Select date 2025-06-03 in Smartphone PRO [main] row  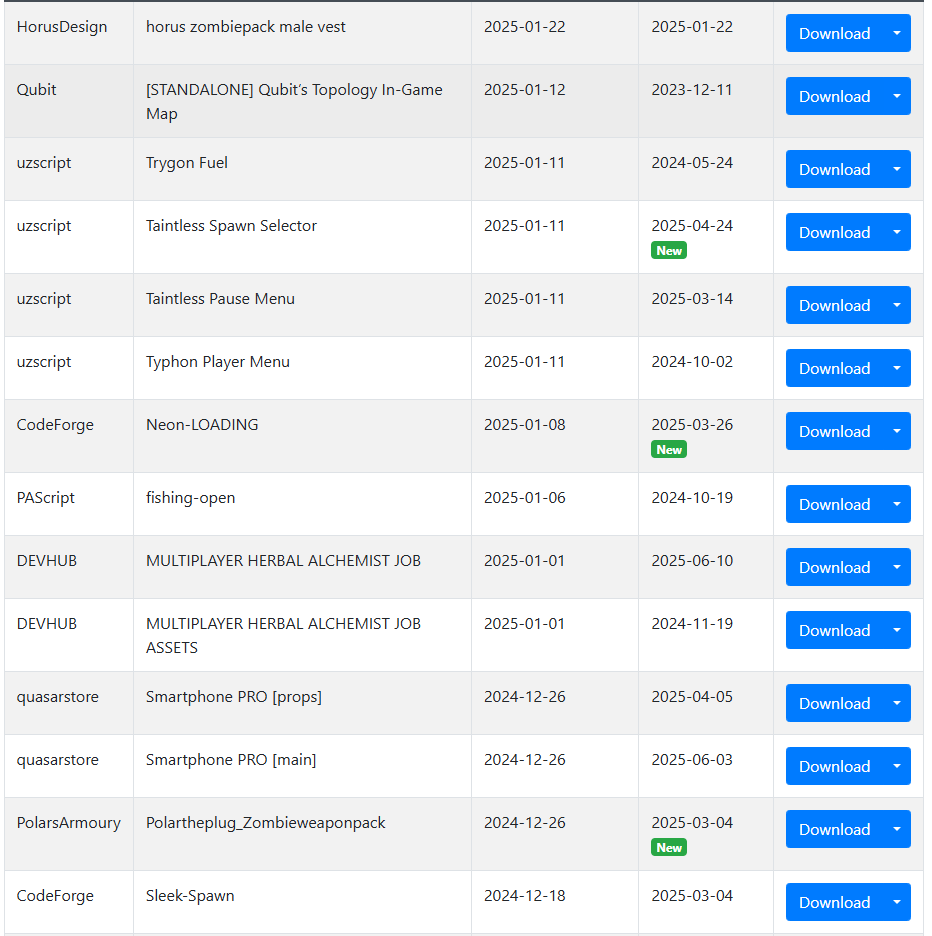pos(692,760)
